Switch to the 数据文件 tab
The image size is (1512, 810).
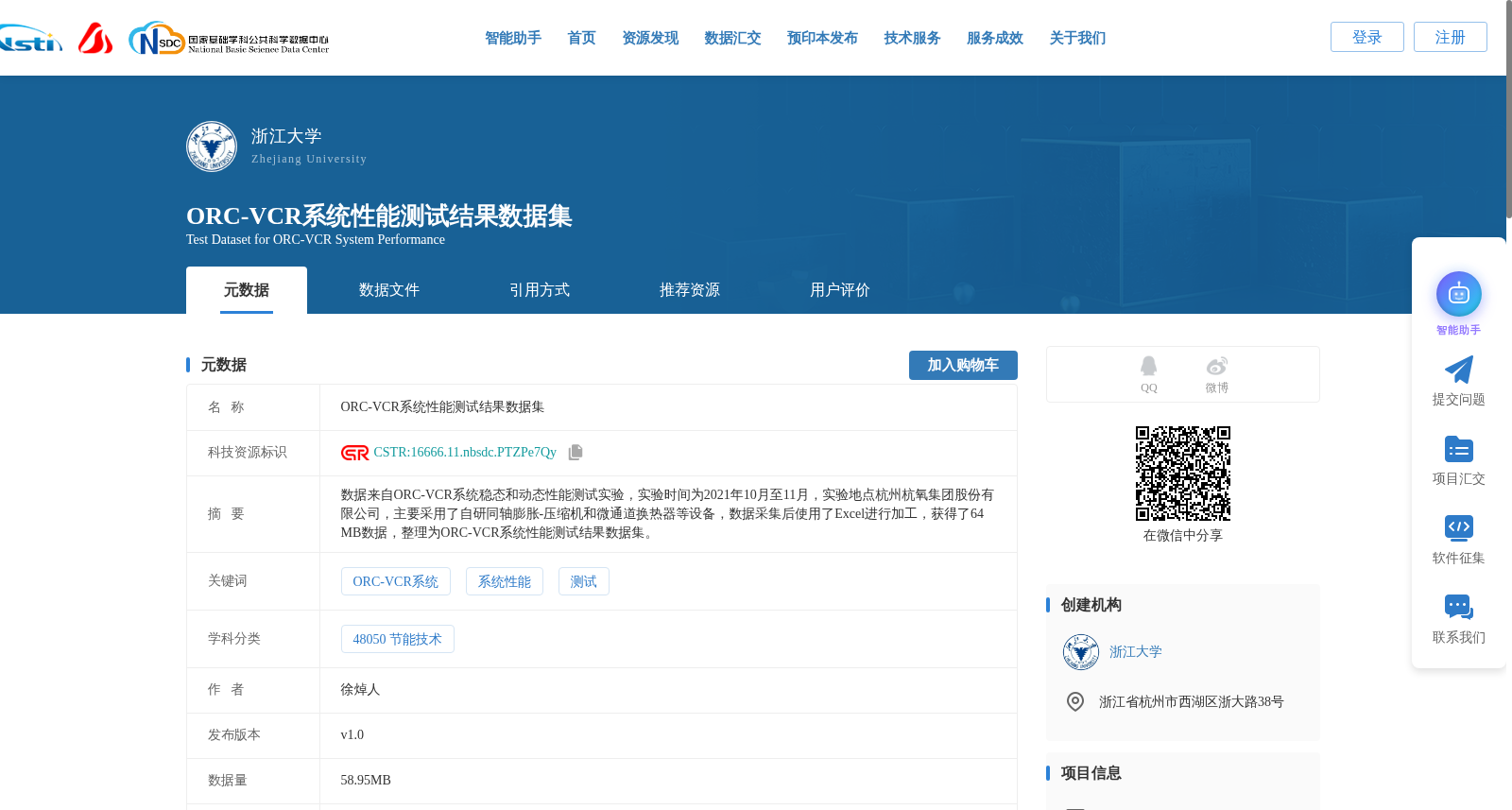click(x=389, y=290)
